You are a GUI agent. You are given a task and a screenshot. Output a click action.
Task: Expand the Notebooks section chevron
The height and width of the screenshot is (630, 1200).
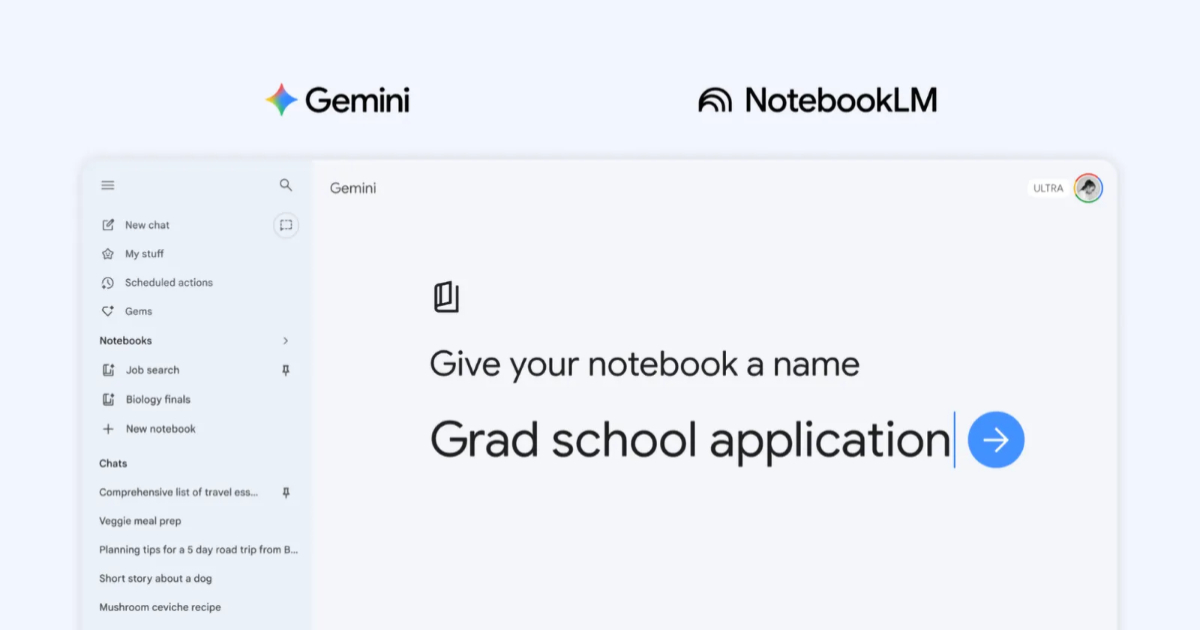(x=286, y=340)
